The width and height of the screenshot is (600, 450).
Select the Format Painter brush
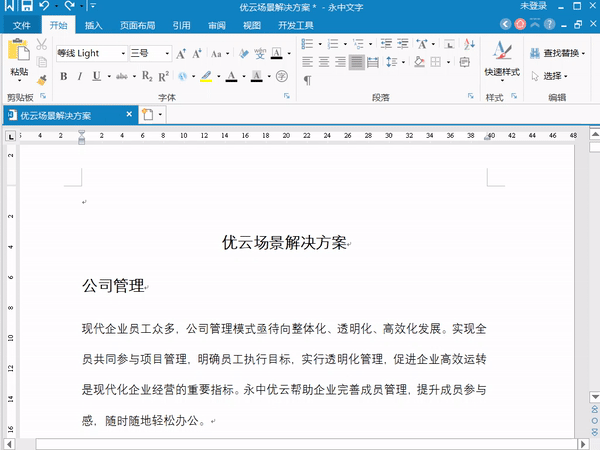(42, 80)
